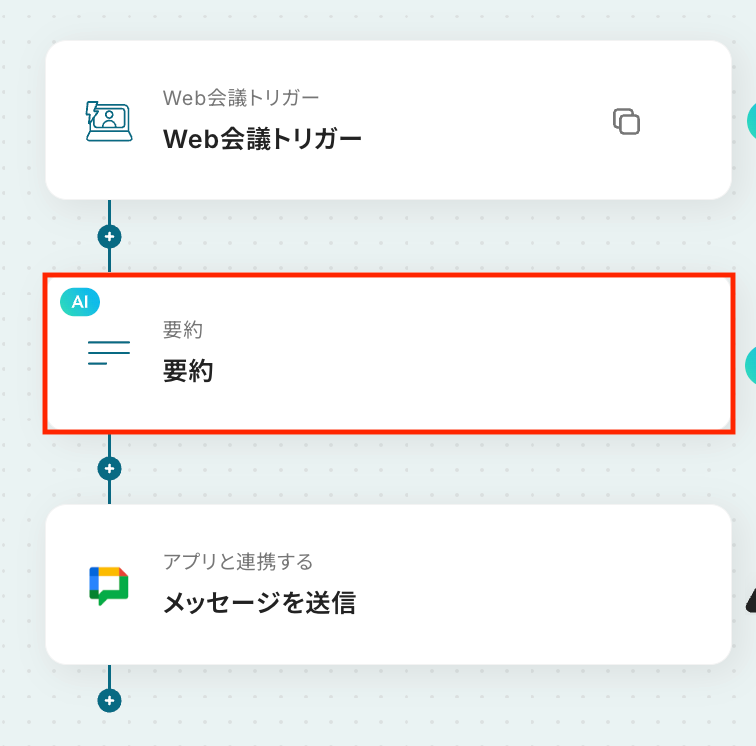Image resolution: width=756 pixels, height=746 pixels.
Task: Add a step below 要約 using plus button
Action: point(109,469)
